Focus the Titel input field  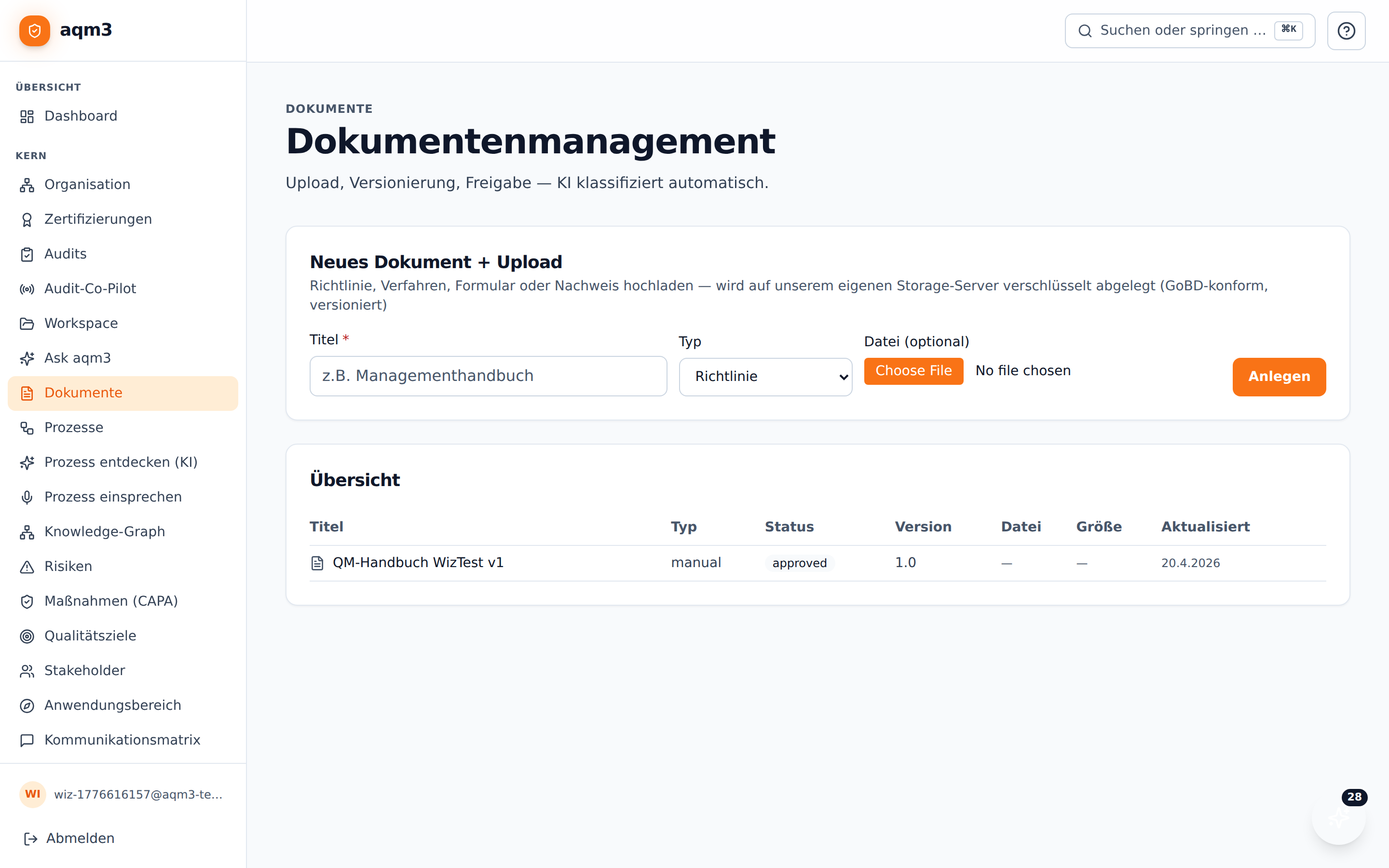[x=488, y=376]
